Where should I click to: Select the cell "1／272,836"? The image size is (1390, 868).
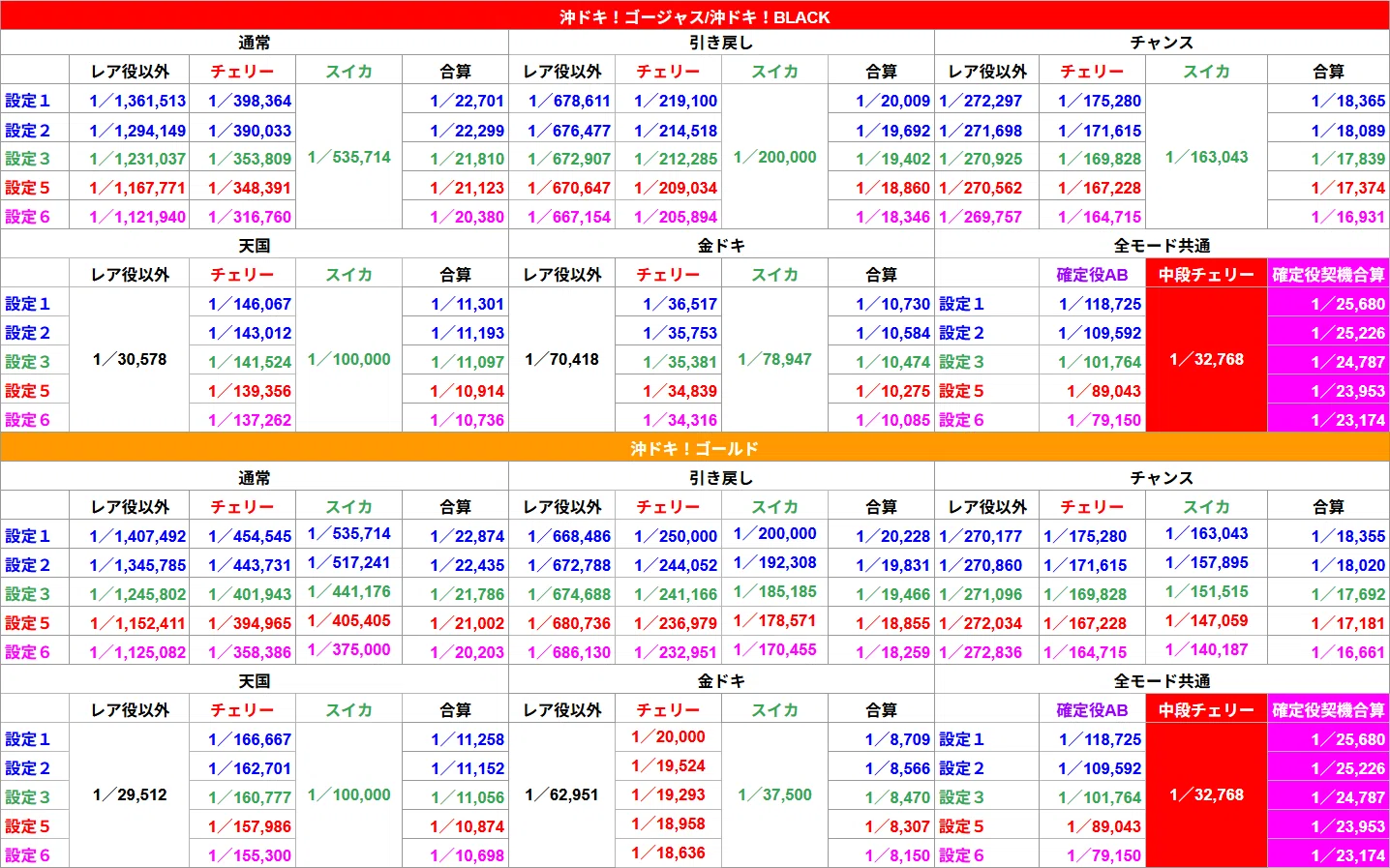pyautogui.click(x=987, y=652)
